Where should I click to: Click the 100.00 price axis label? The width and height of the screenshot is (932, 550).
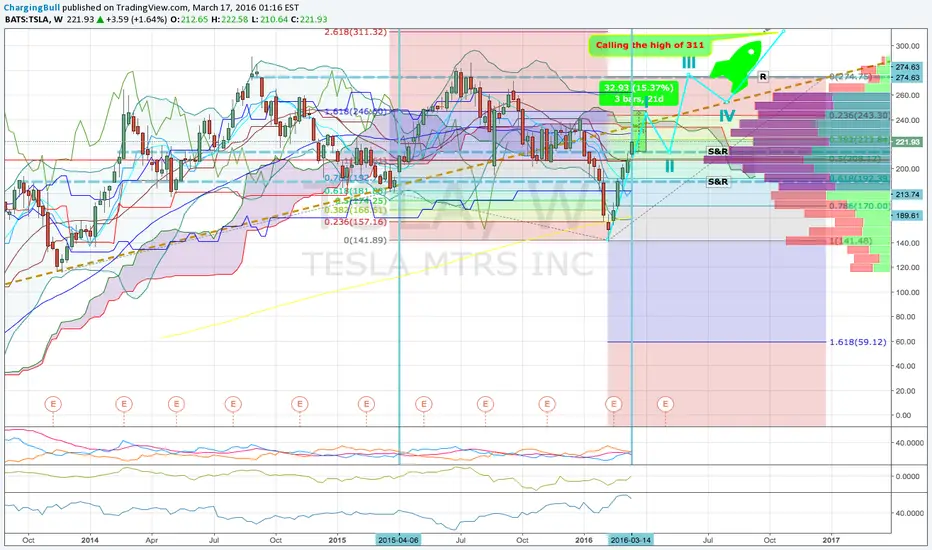907,292
